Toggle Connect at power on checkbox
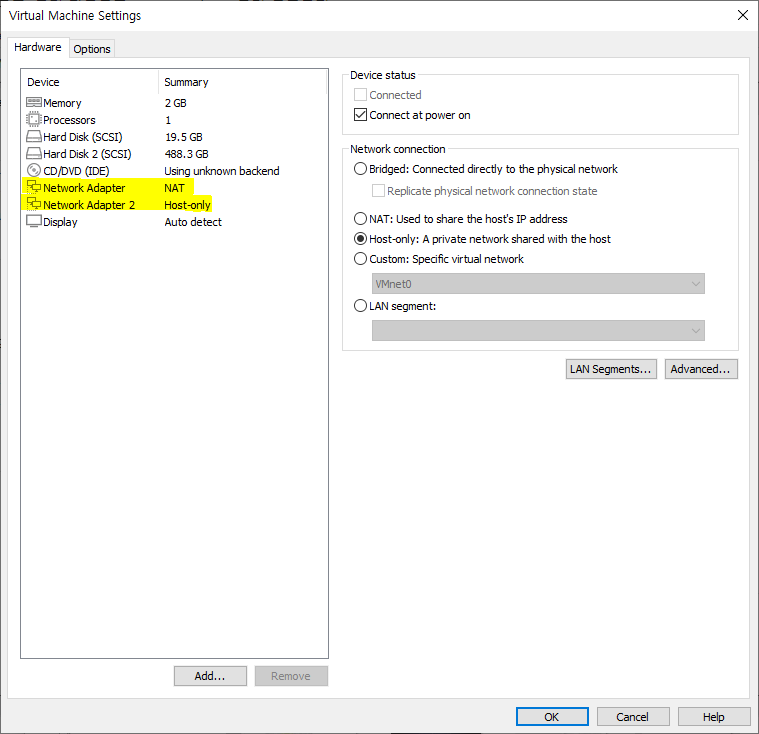759x734 pixels. [x=360, y=115]
